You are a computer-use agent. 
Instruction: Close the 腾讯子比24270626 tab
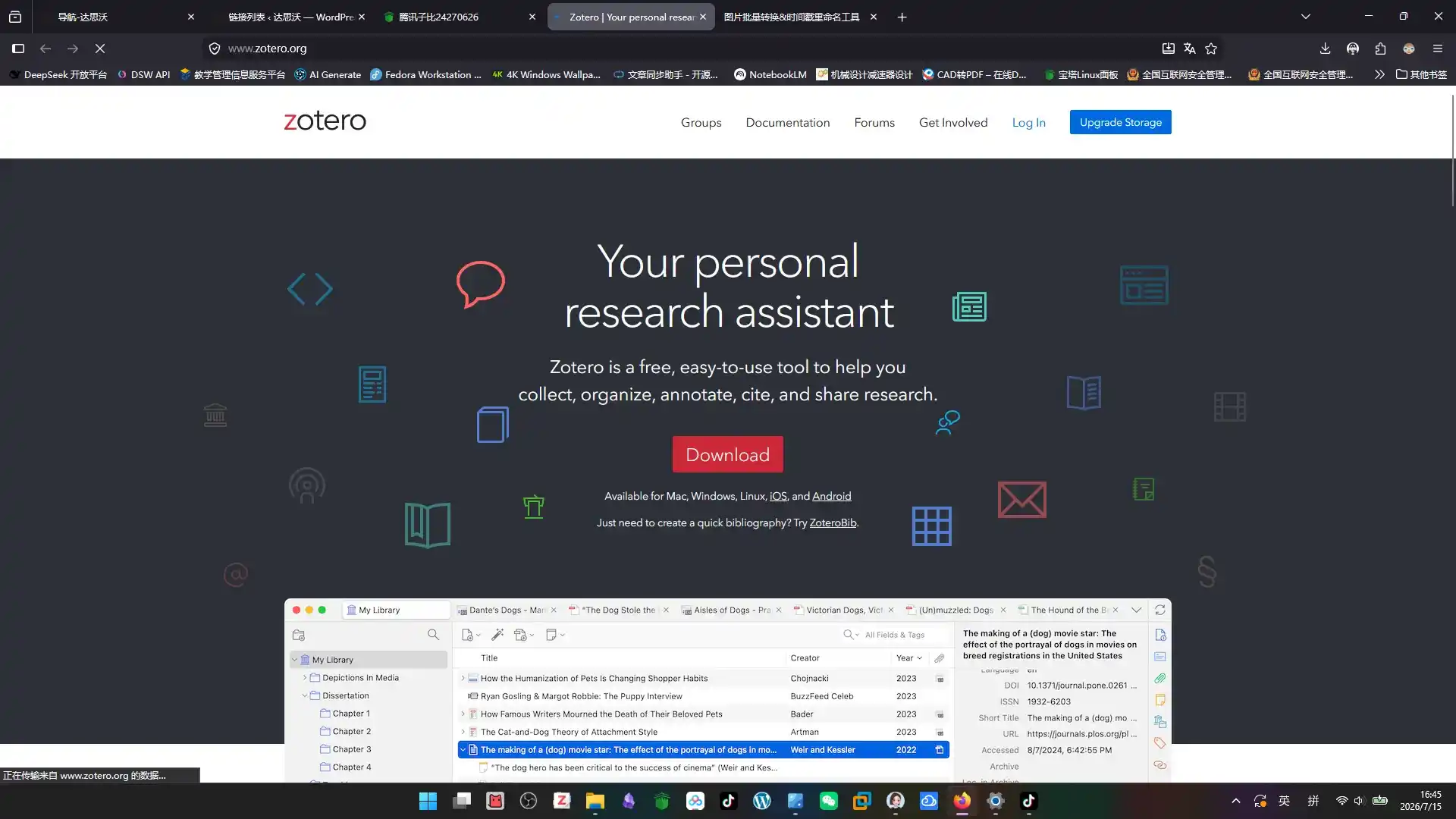pos(532,17)
